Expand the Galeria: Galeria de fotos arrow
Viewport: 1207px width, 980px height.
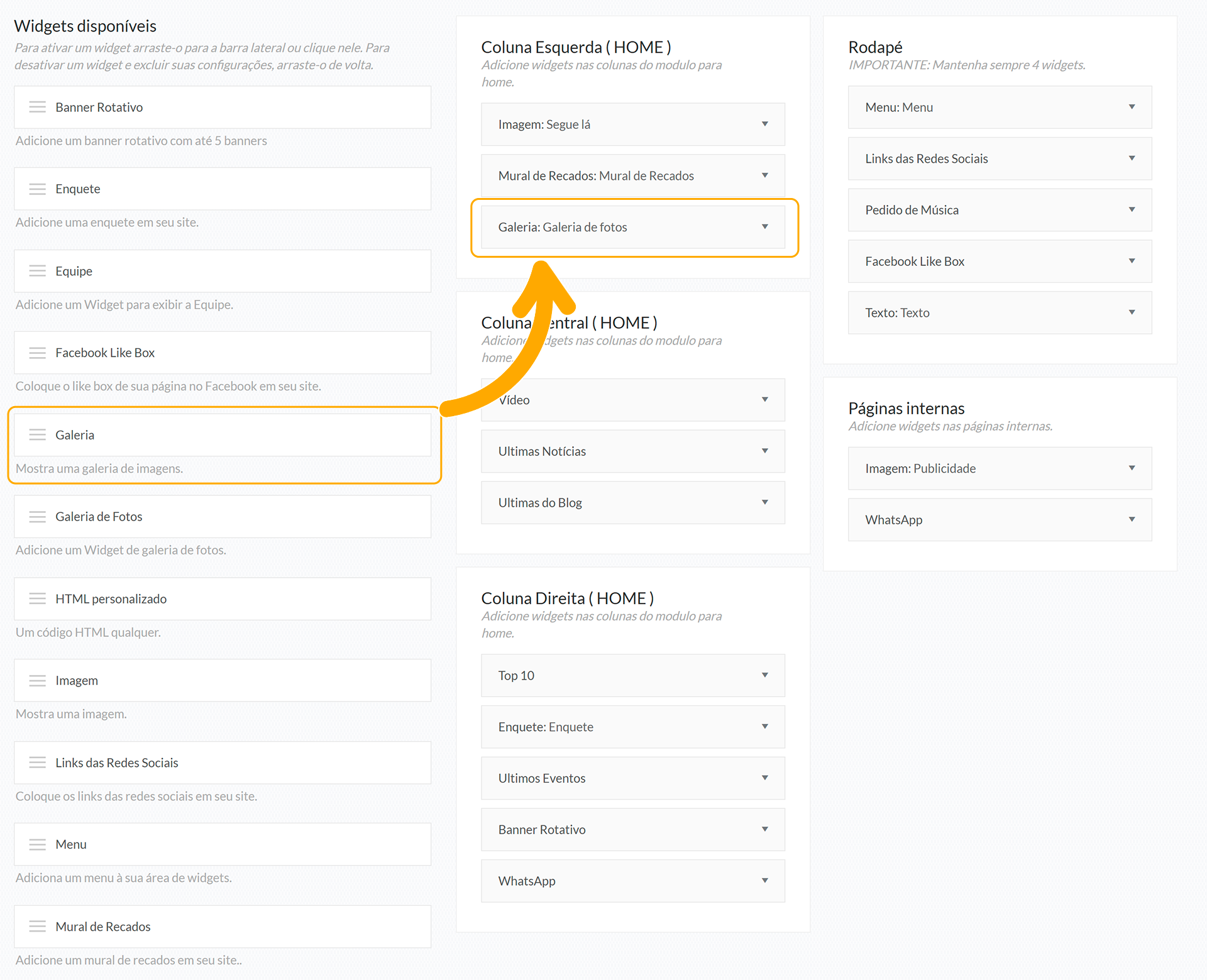click(764, 227)
